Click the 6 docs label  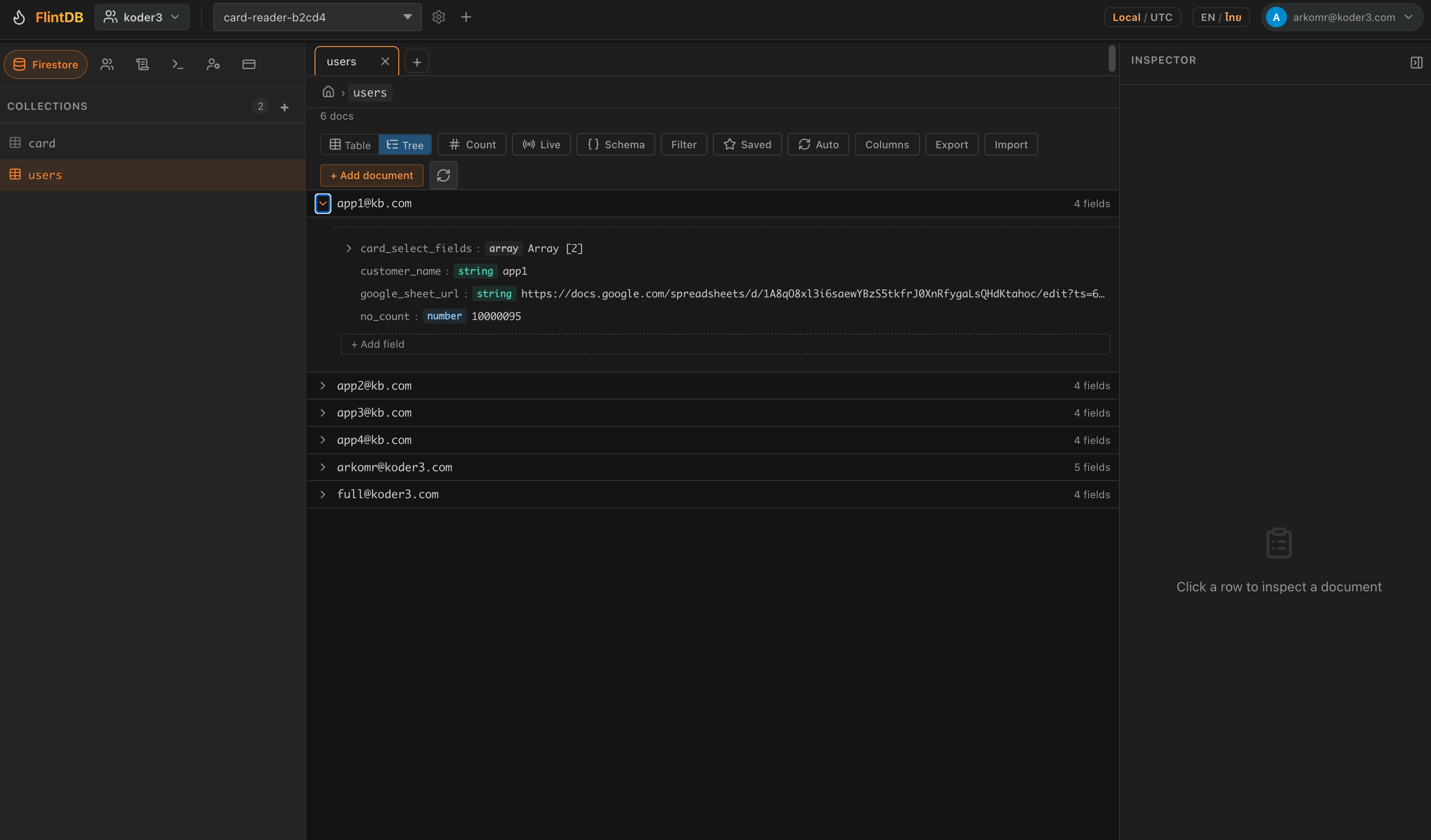[x=337, y=116]
